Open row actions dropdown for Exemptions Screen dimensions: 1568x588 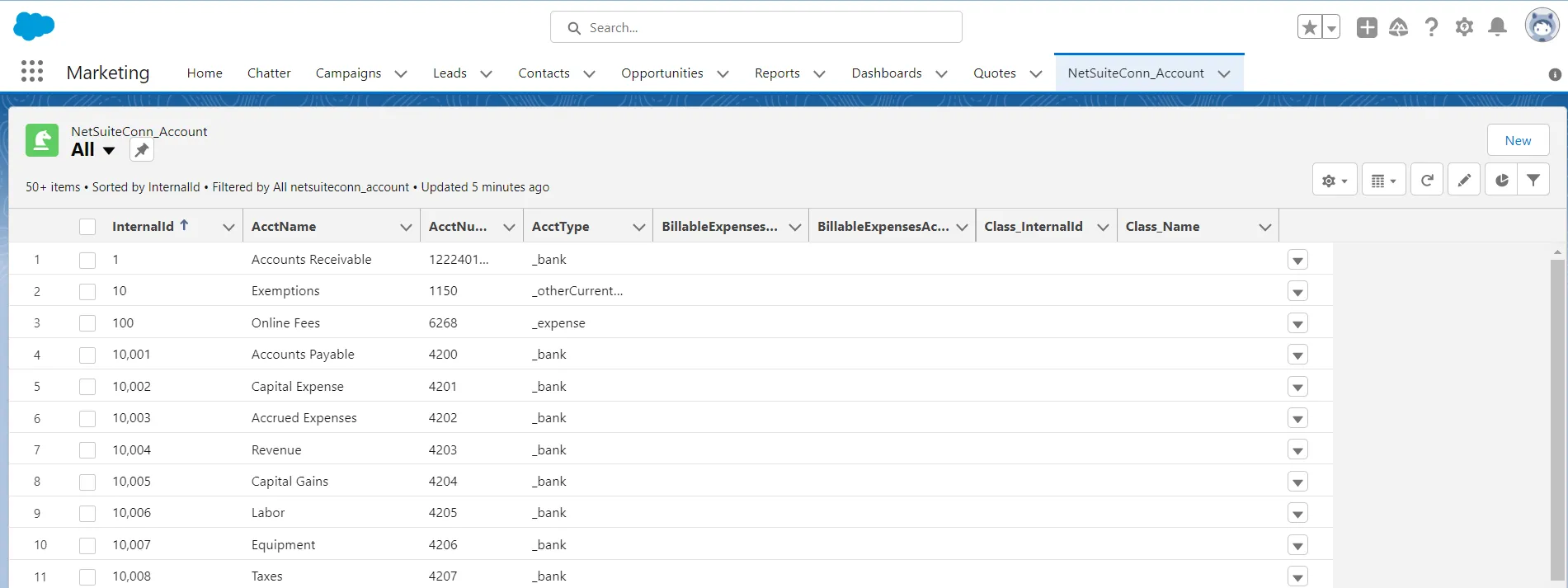click(1297, 292)
